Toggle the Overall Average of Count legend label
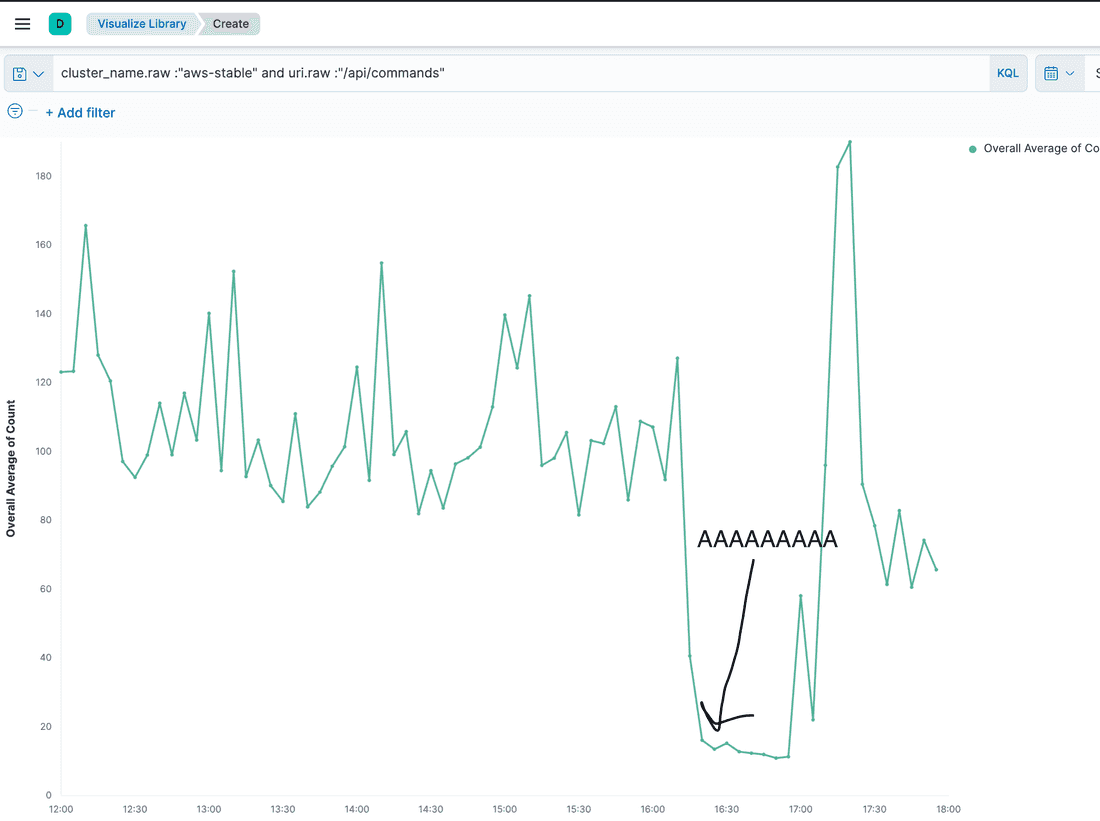 pos(1040,149)
